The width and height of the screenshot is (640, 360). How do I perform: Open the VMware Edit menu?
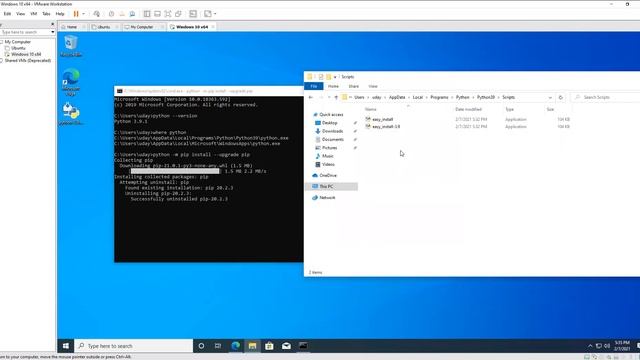[x=7, y=14]
